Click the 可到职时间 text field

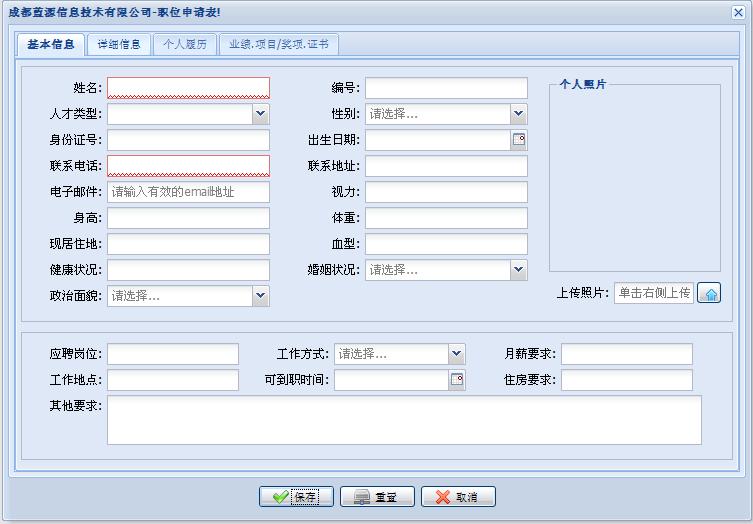pos(391,380)
